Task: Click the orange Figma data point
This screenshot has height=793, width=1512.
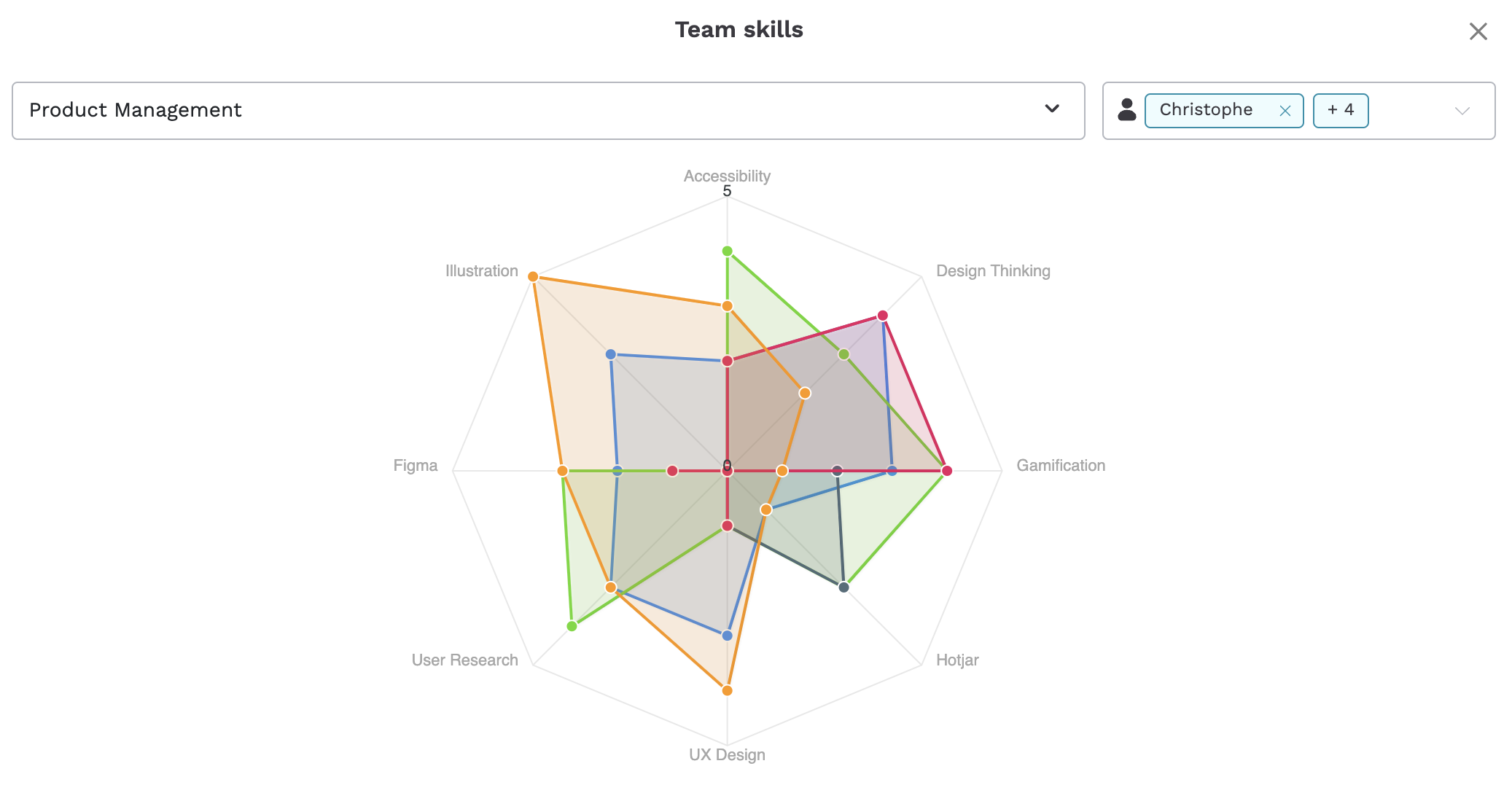Action: (x=562, y=471)
